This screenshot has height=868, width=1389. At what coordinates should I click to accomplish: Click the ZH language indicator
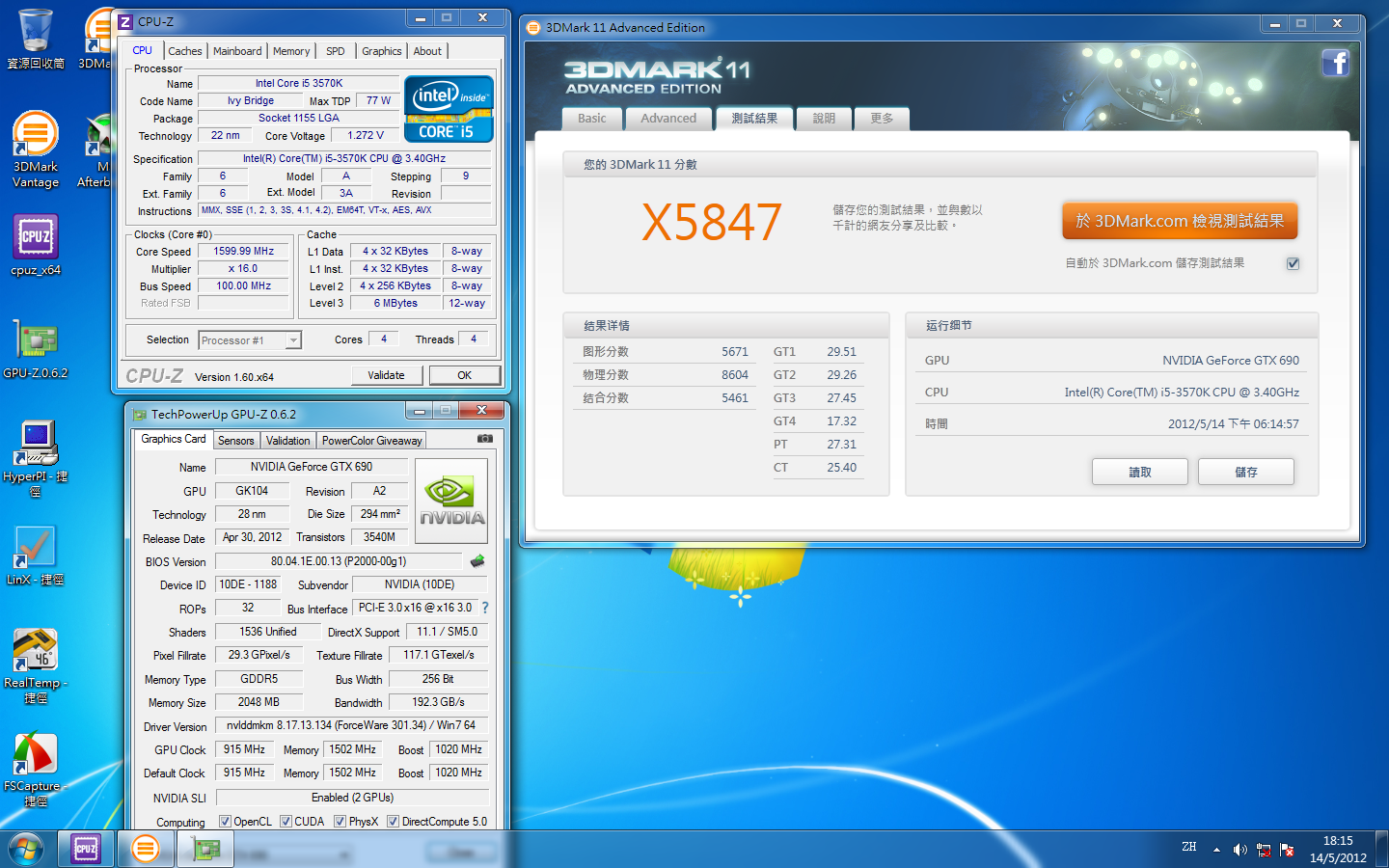1189,847
